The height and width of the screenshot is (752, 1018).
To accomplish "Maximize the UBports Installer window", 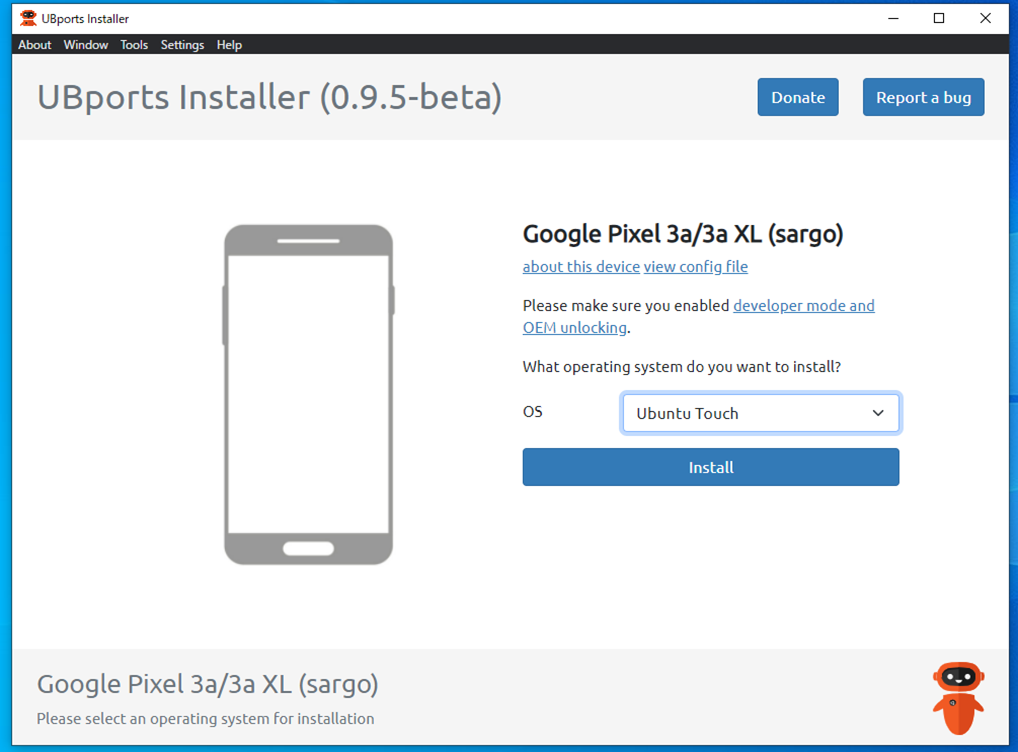I will (x=939, y=18).
